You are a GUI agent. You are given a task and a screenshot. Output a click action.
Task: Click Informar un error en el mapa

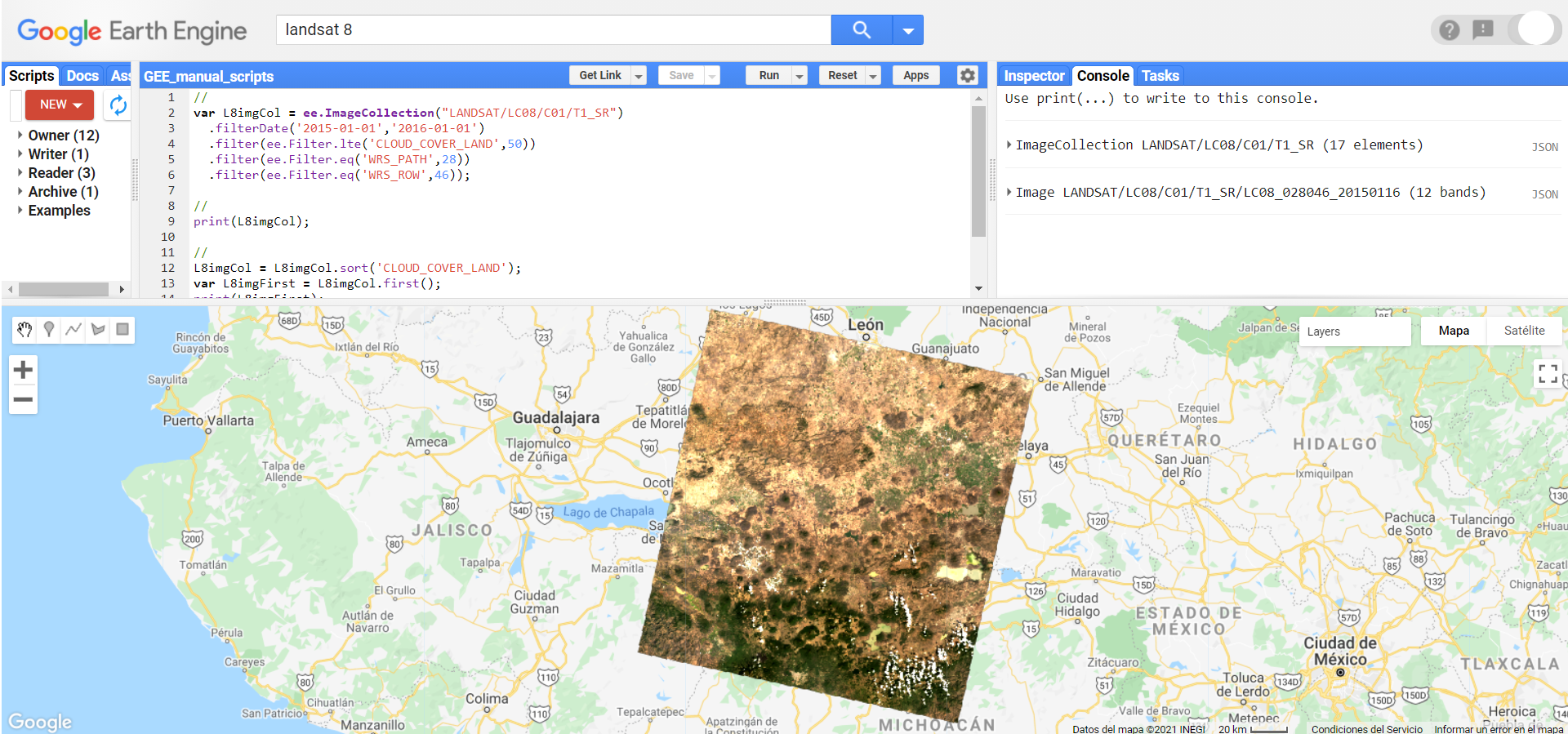click(x=1499, y=729)
